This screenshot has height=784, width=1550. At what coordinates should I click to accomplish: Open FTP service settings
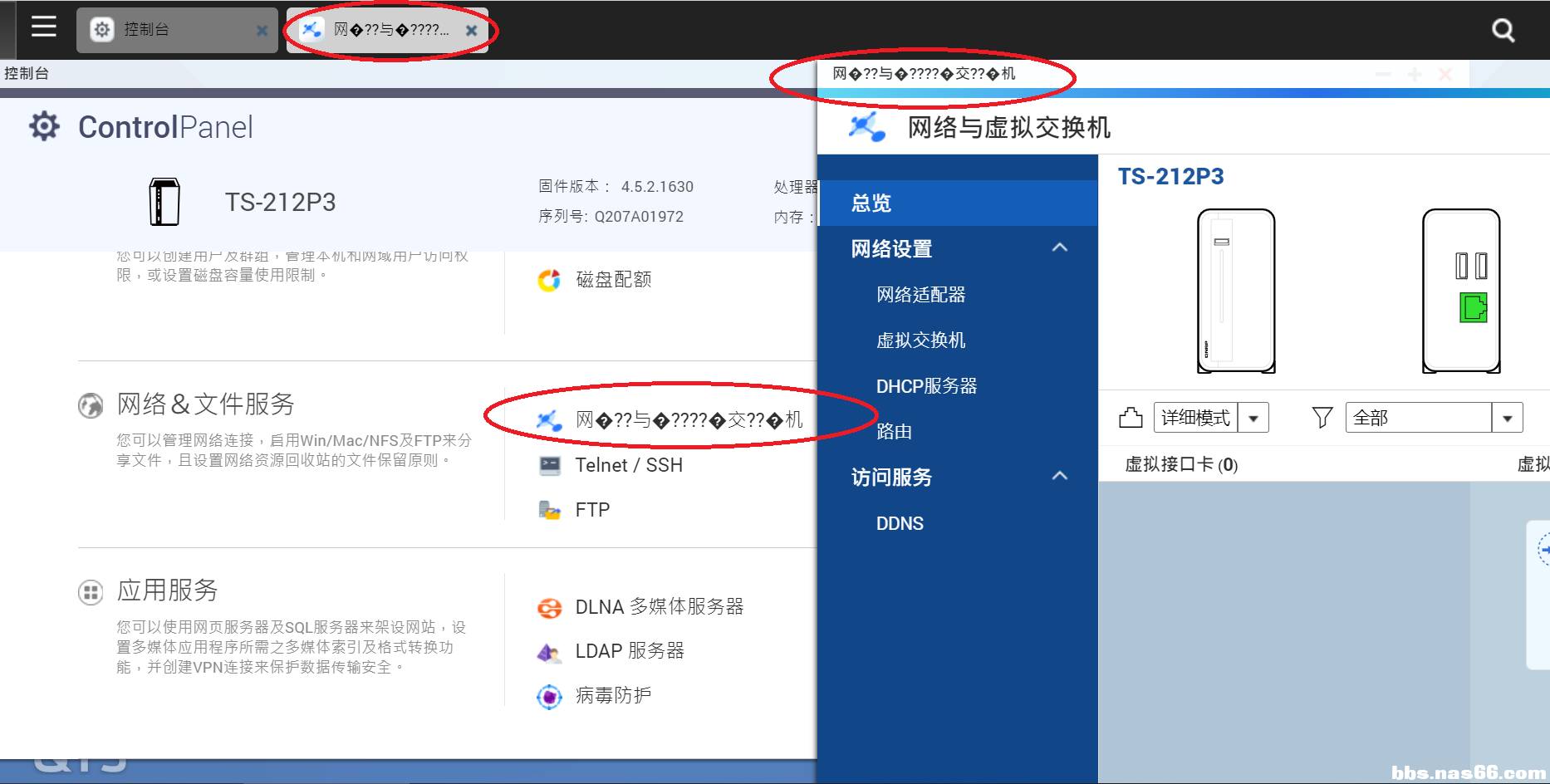(591, 510)
